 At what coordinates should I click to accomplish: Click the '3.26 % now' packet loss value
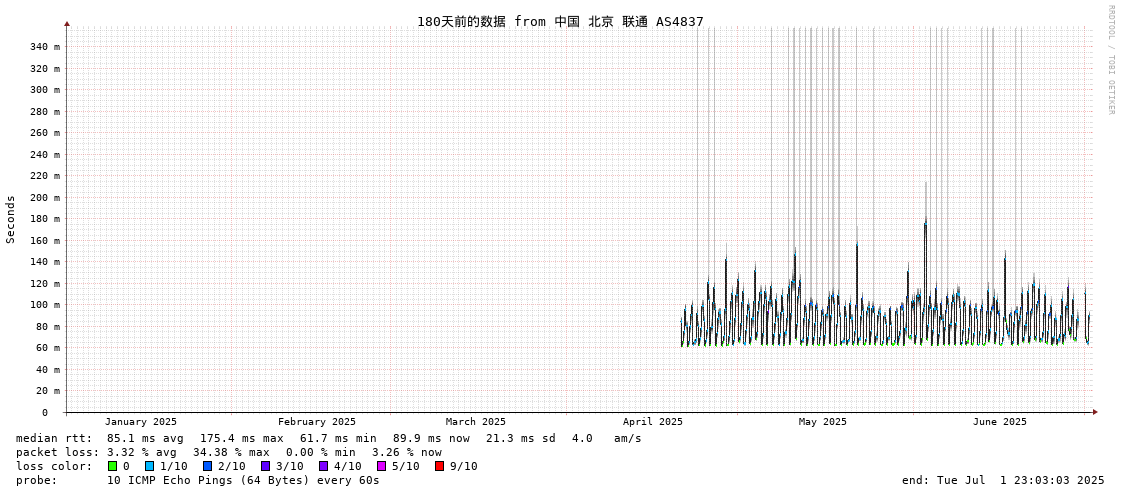tap(407, 453)
